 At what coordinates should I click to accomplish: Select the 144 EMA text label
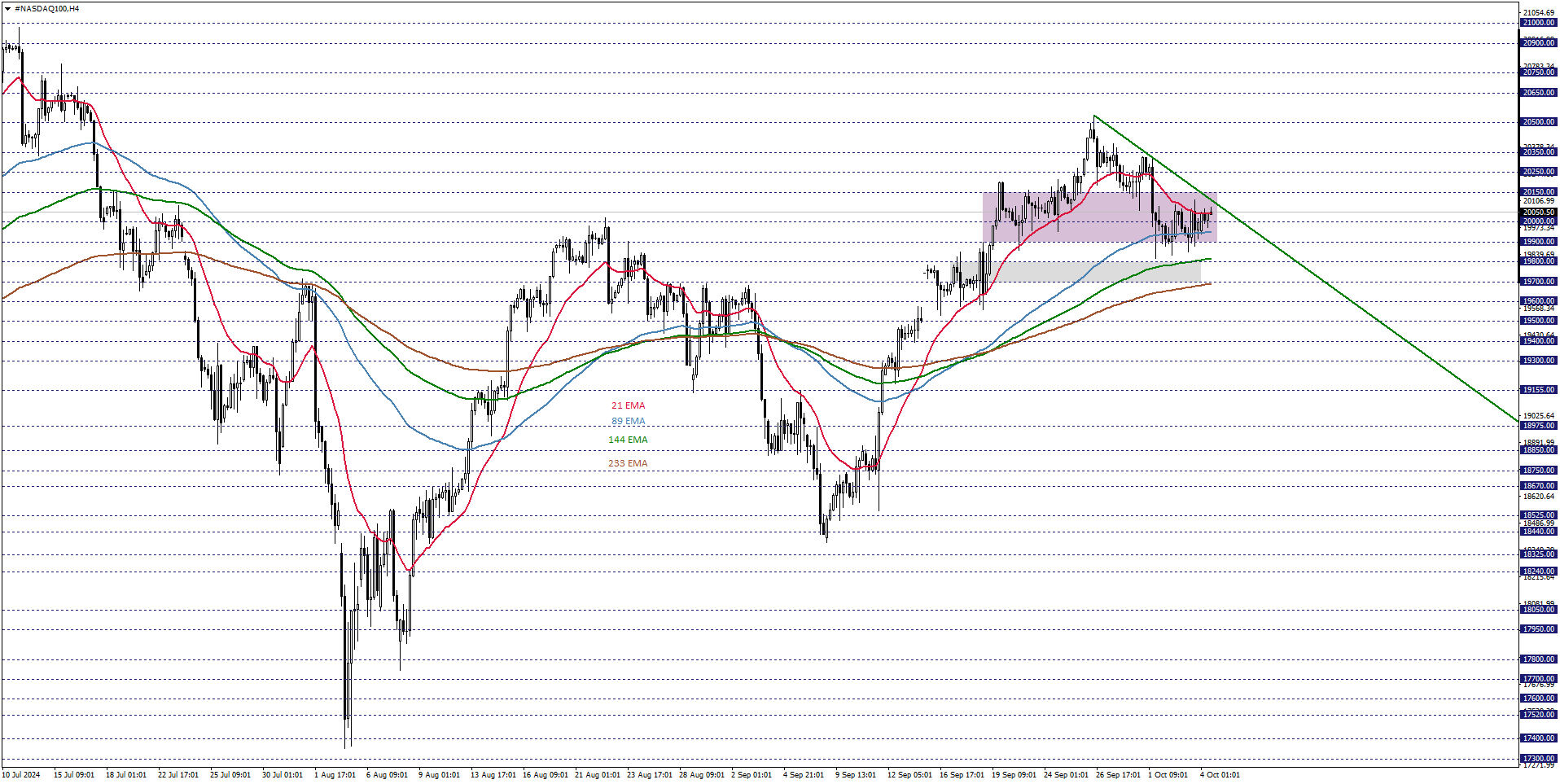pyautogui.click(x=628, y=440)
